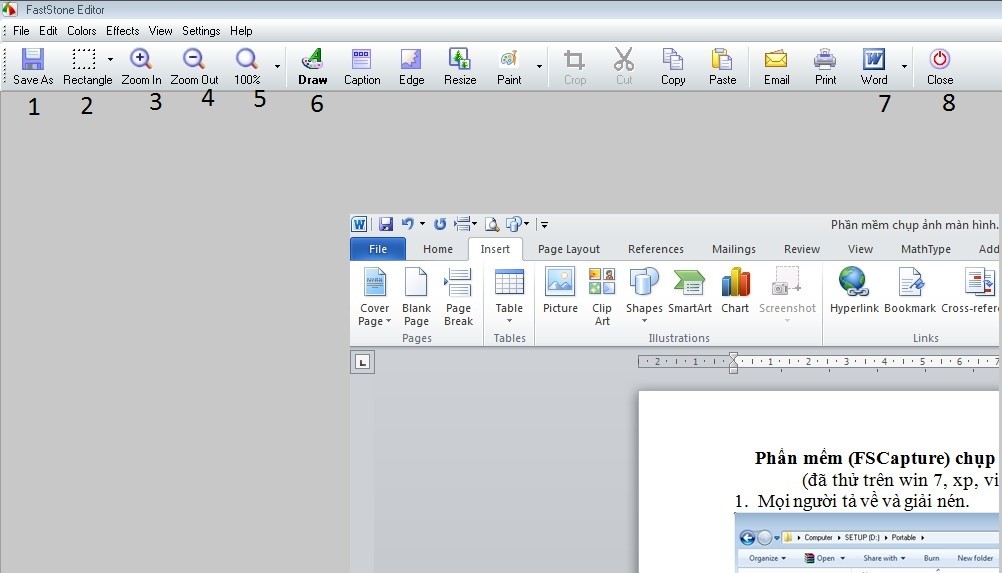Copy image to clipboard

coord(673,66)
